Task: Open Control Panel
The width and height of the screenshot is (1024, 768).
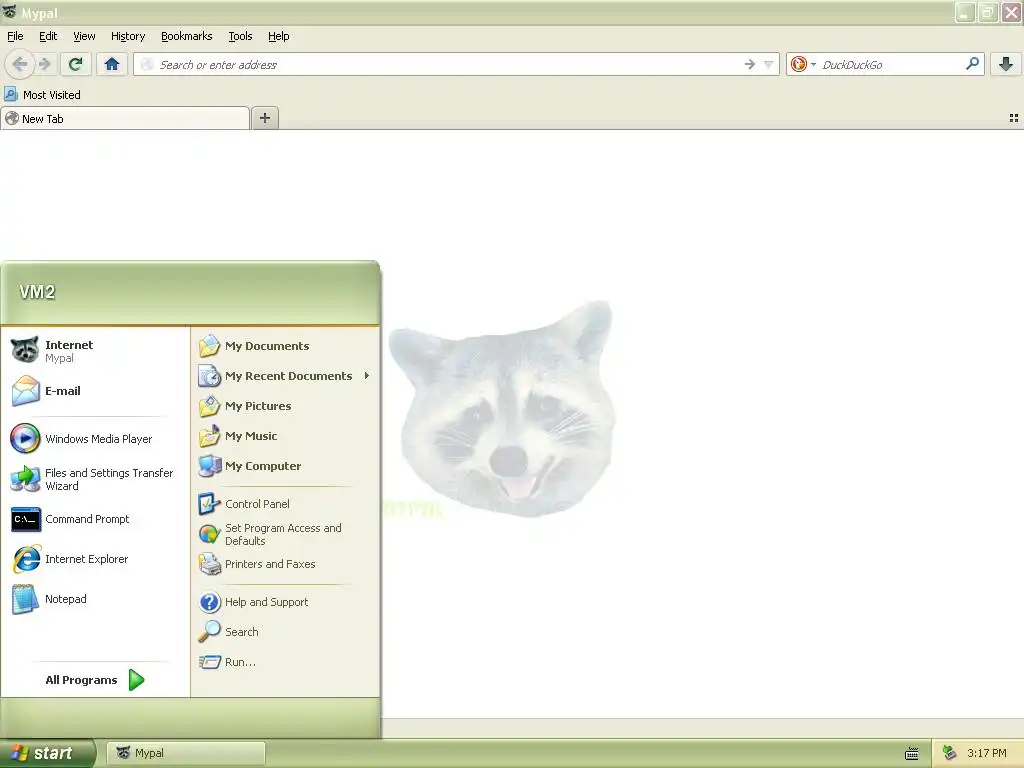Action: coord(285,504)
